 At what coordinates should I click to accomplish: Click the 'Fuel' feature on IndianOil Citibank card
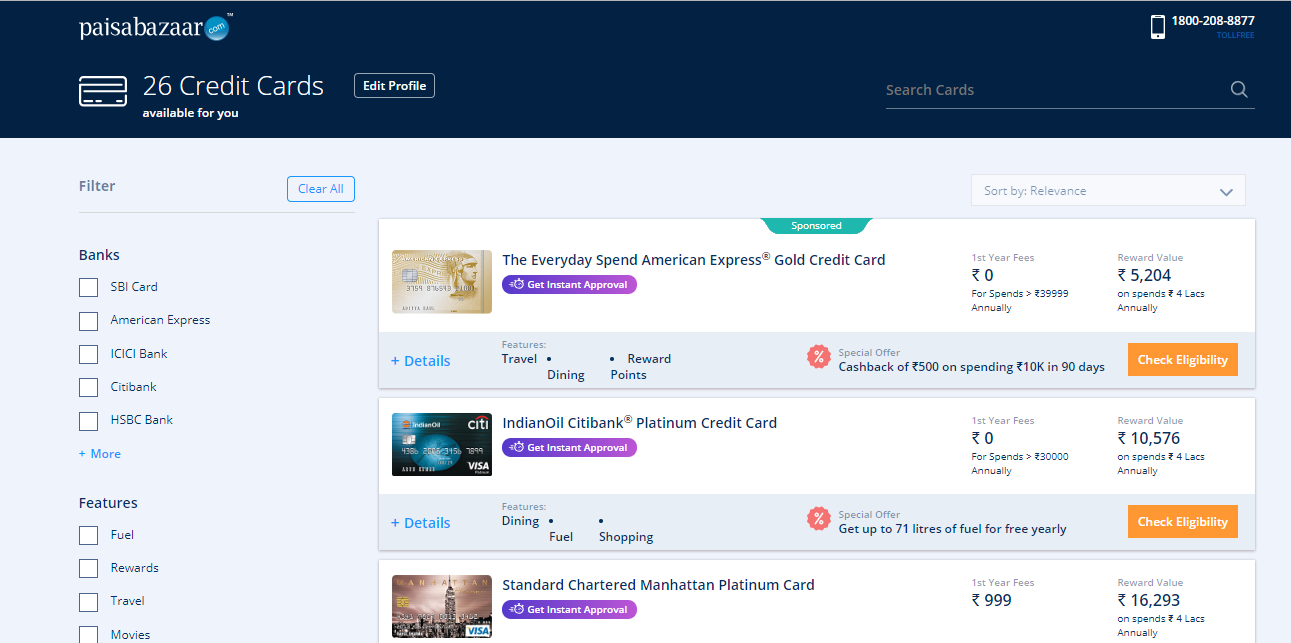[562, 537]
